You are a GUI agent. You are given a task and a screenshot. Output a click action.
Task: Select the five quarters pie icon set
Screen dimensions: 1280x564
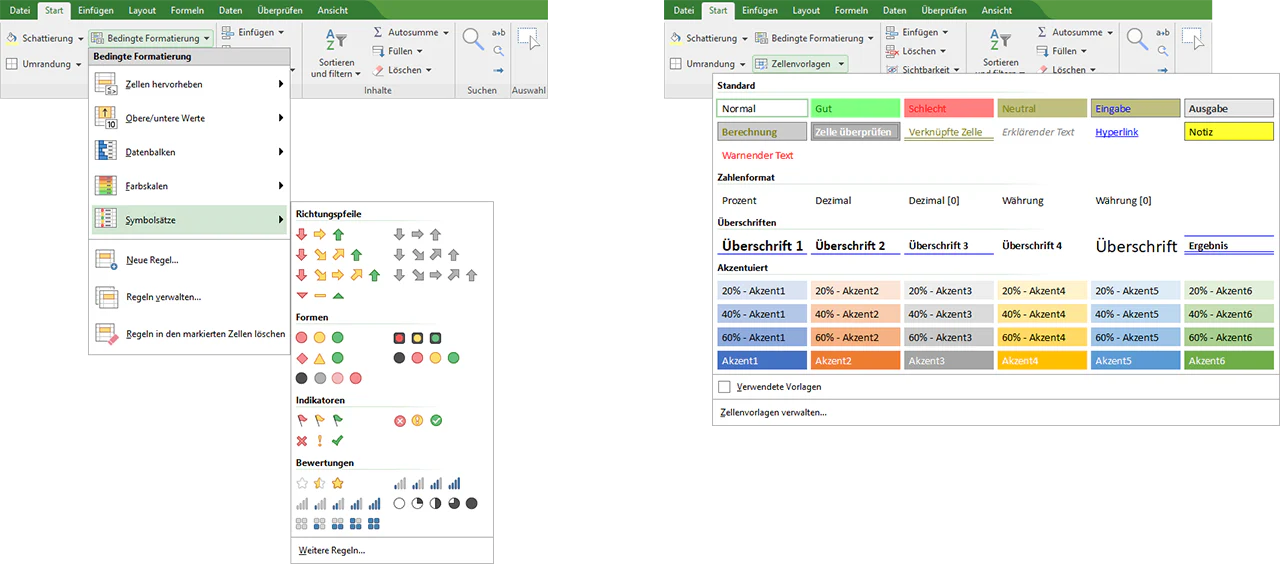point(436,503)
